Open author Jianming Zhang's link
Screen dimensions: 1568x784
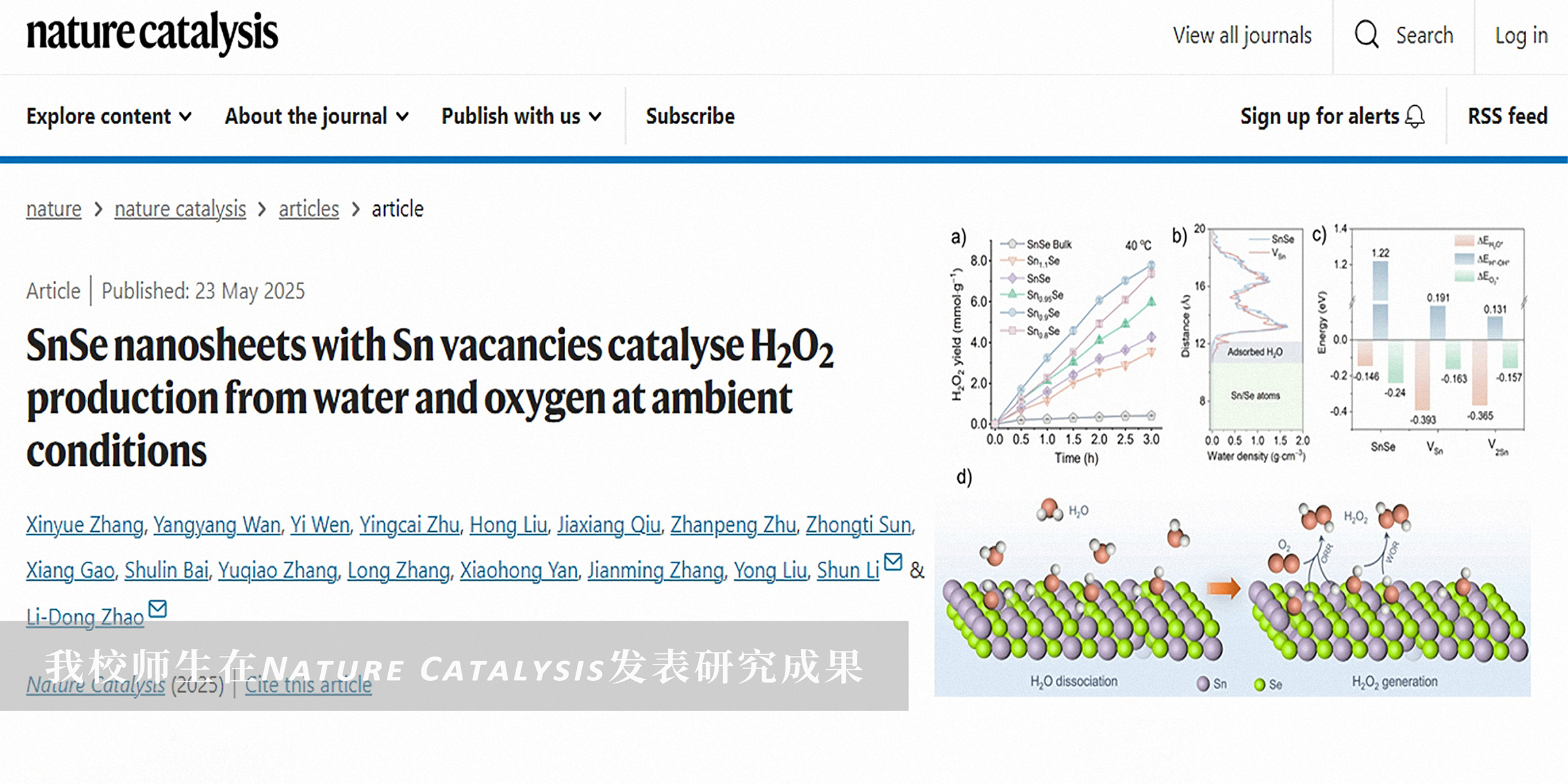[655, 570]
